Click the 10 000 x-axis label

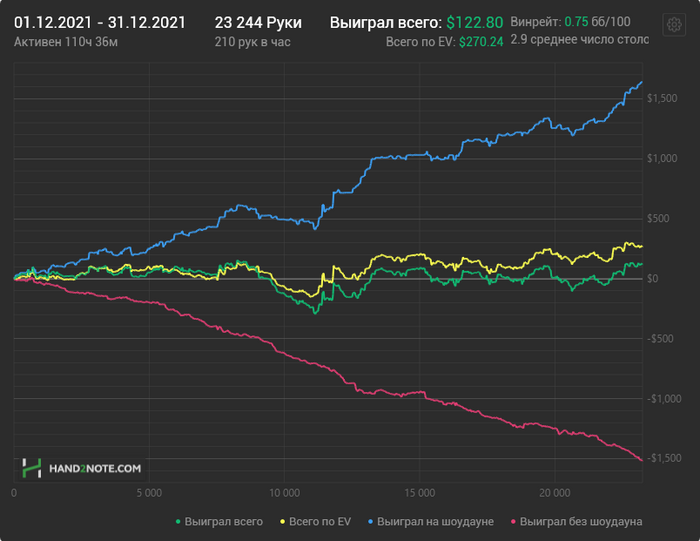pos(284,493)
